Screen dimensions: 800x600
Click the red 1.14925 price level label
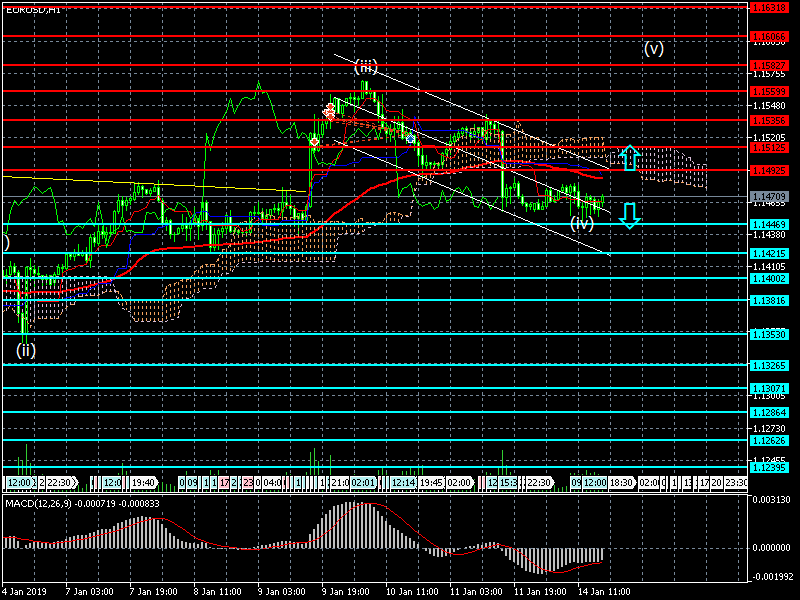pos(770,171)
